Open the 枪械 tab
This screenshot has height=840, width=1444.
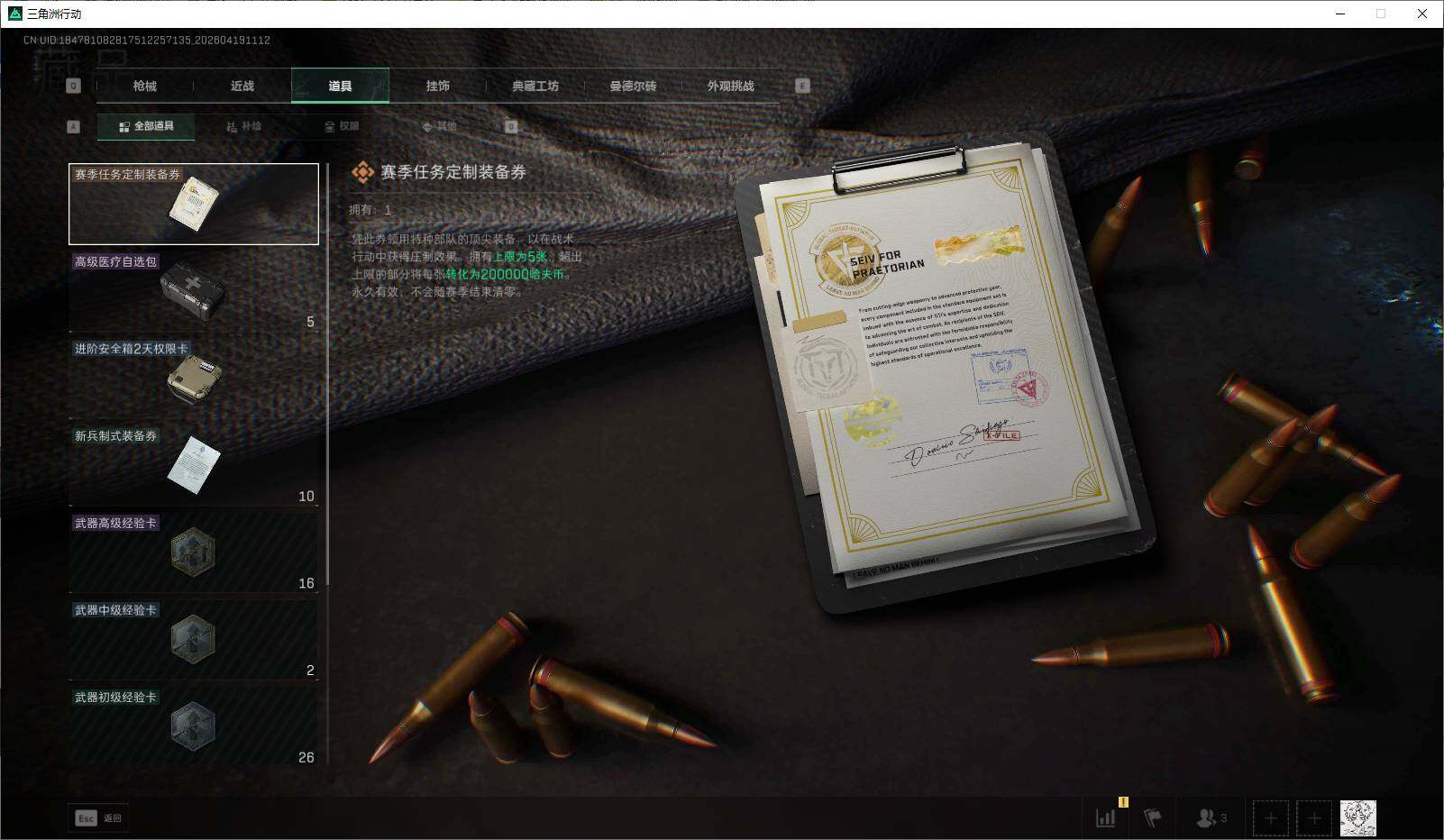[x=144, y=86]
